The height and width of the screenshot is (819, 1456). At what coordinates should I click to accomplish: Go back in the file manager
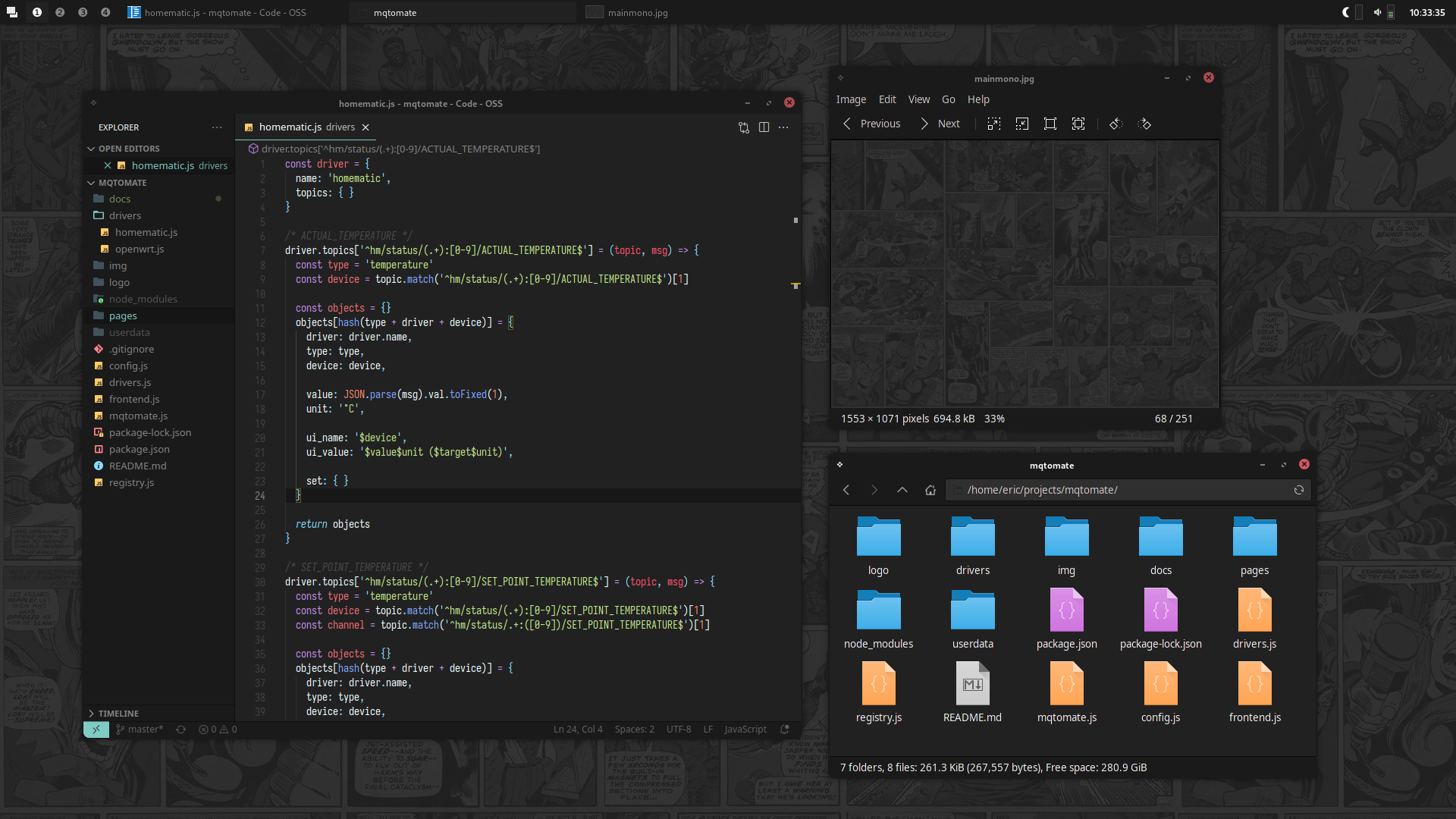coord(846,490)
